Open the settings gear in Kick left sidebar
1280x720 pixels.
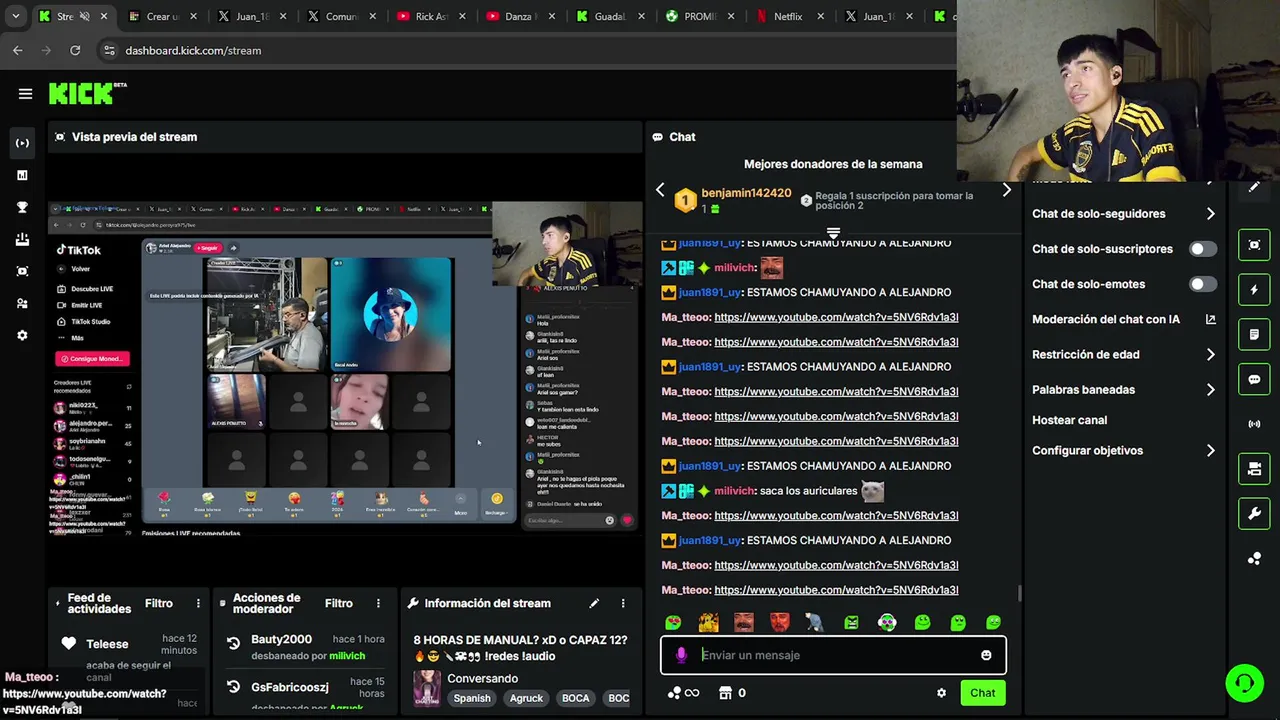tap(22, 335)
